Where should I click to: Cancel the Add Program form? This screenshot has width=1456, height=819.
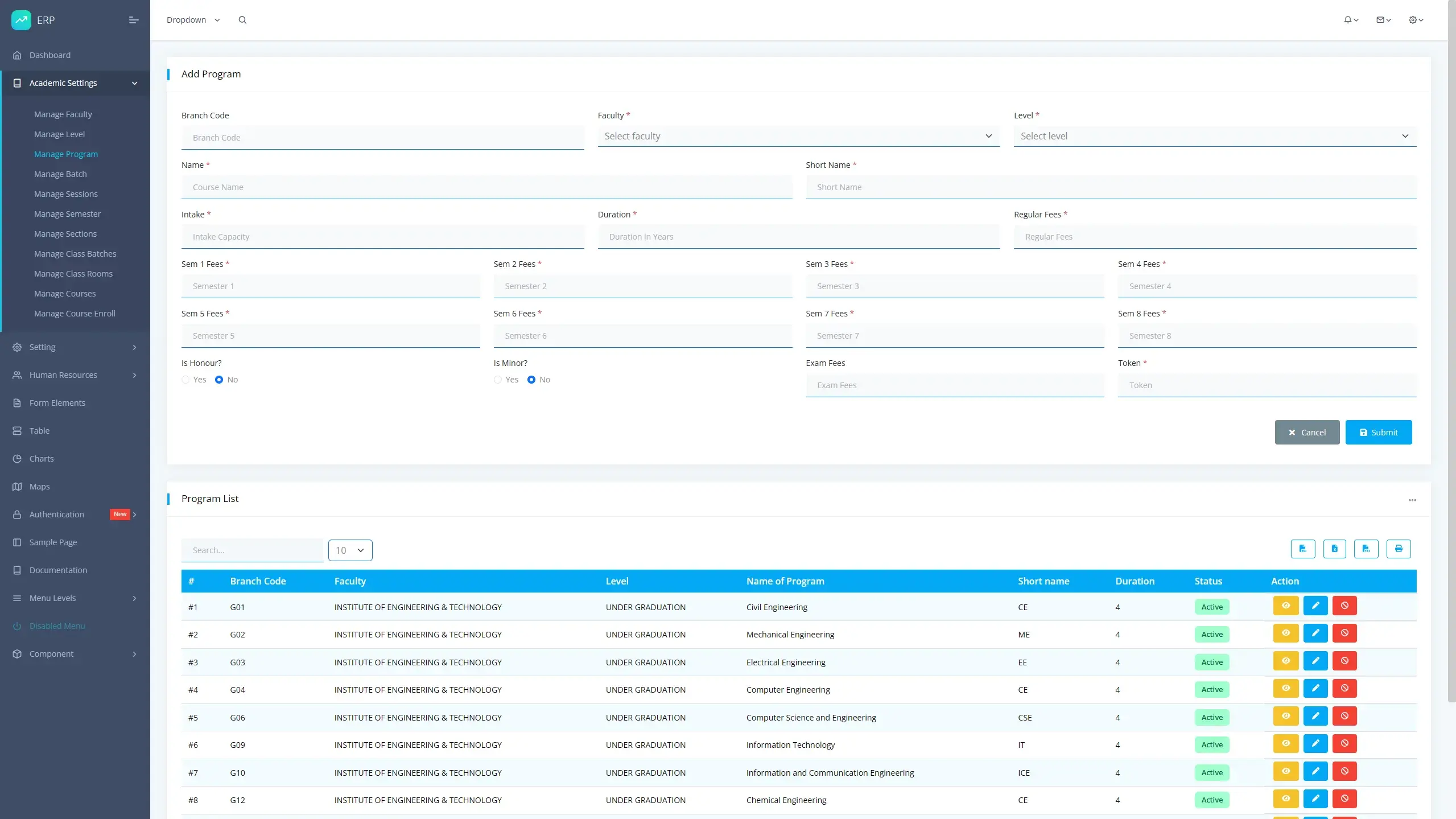[1307, 432]
